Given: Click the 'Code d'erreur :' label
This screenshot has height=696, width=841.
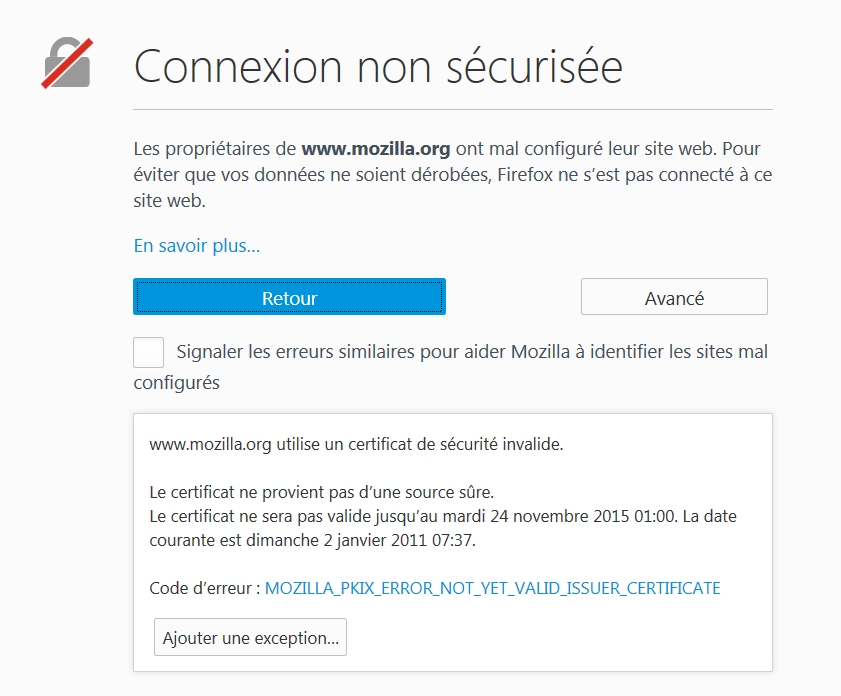Looking at the screenshot, I should [x=205, y=588].
